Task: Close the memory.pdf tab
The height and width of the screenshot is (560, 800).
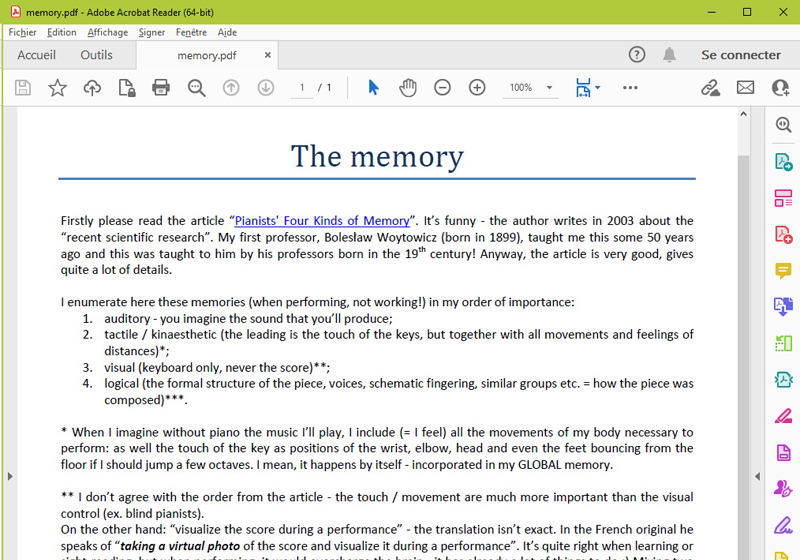Action: coord(267,56)
